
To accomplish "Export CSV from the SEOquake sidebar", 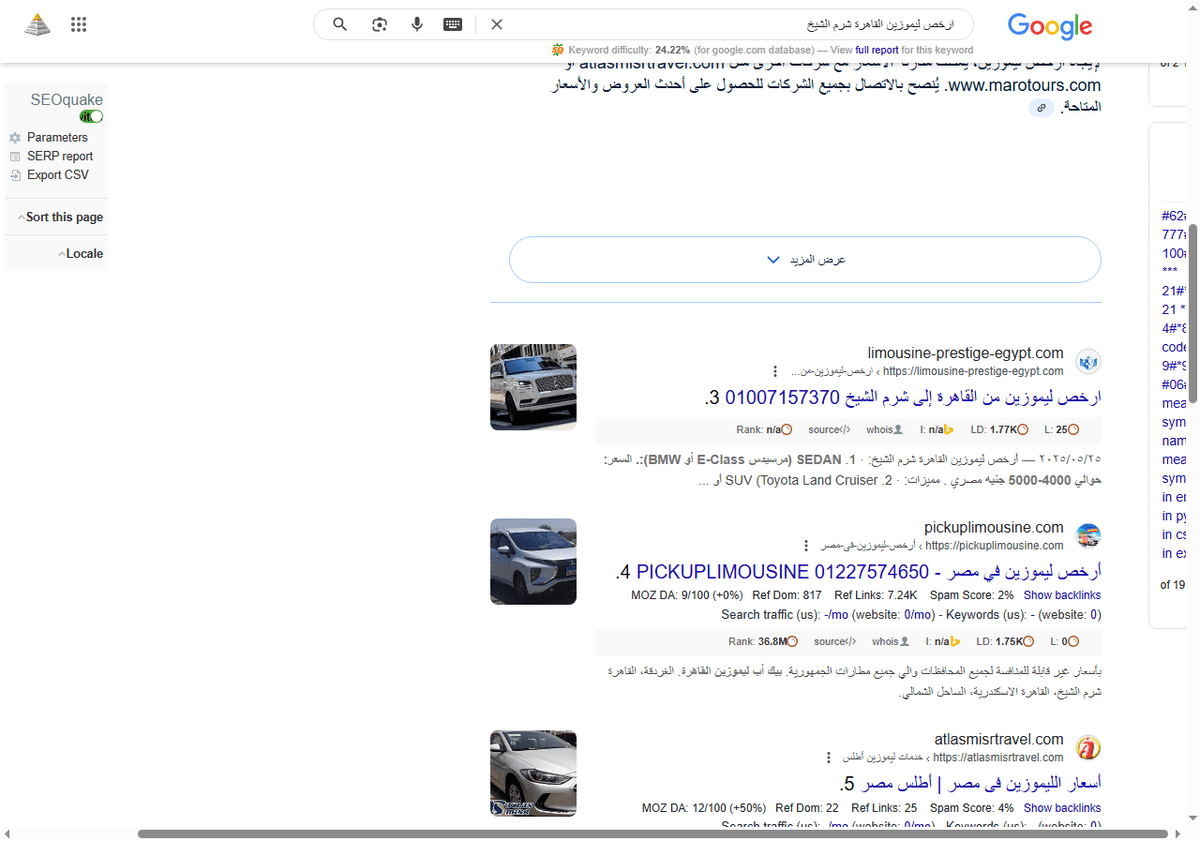I will [58, 174].
